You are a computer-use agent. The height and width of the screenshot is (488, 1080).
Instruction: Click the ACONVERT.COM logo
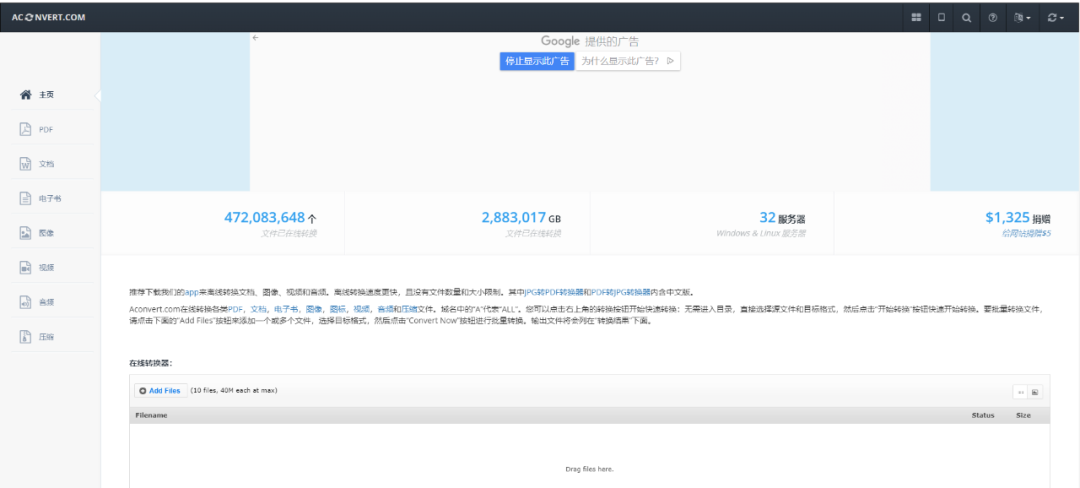point(48,17)
